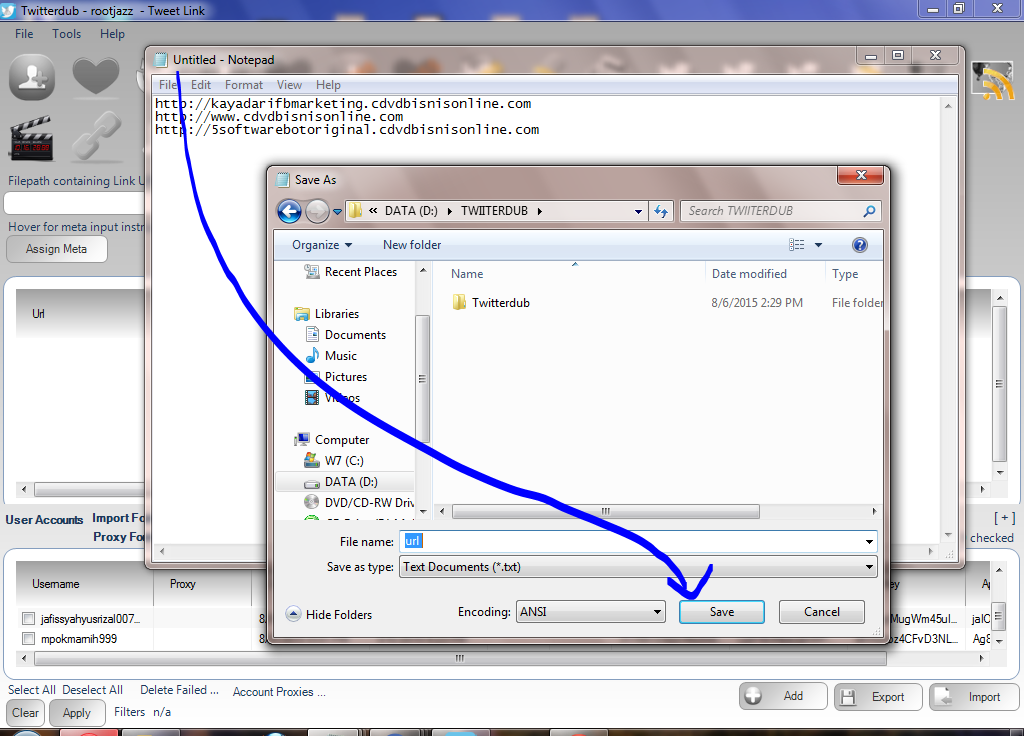The height and width of the screenshot is (736, 1024).
Task: Click the Apply filter button
Action: [x=76, y=712]
